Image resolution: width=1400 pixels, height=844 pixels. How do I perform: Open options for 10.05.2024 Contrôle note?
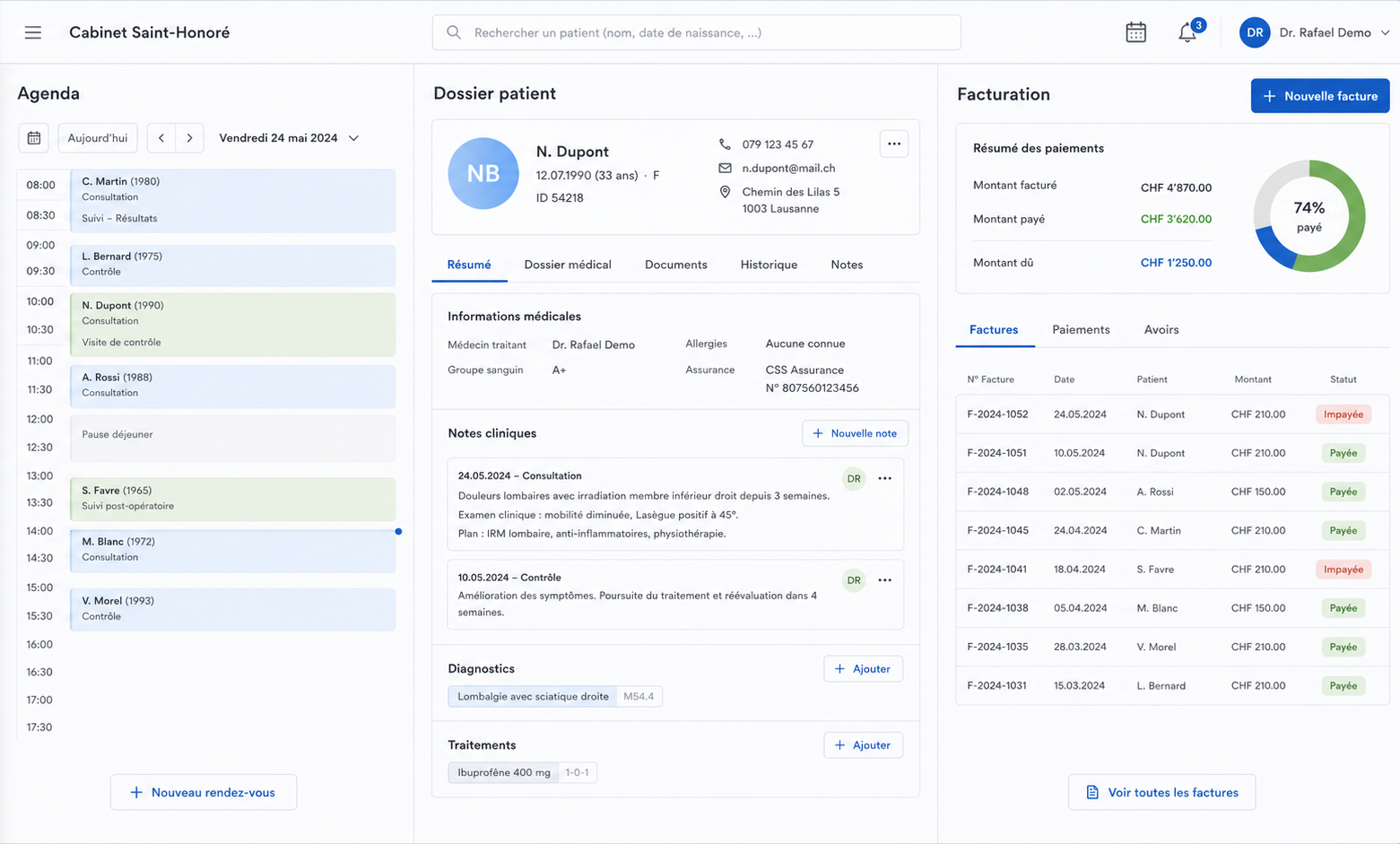885,580
